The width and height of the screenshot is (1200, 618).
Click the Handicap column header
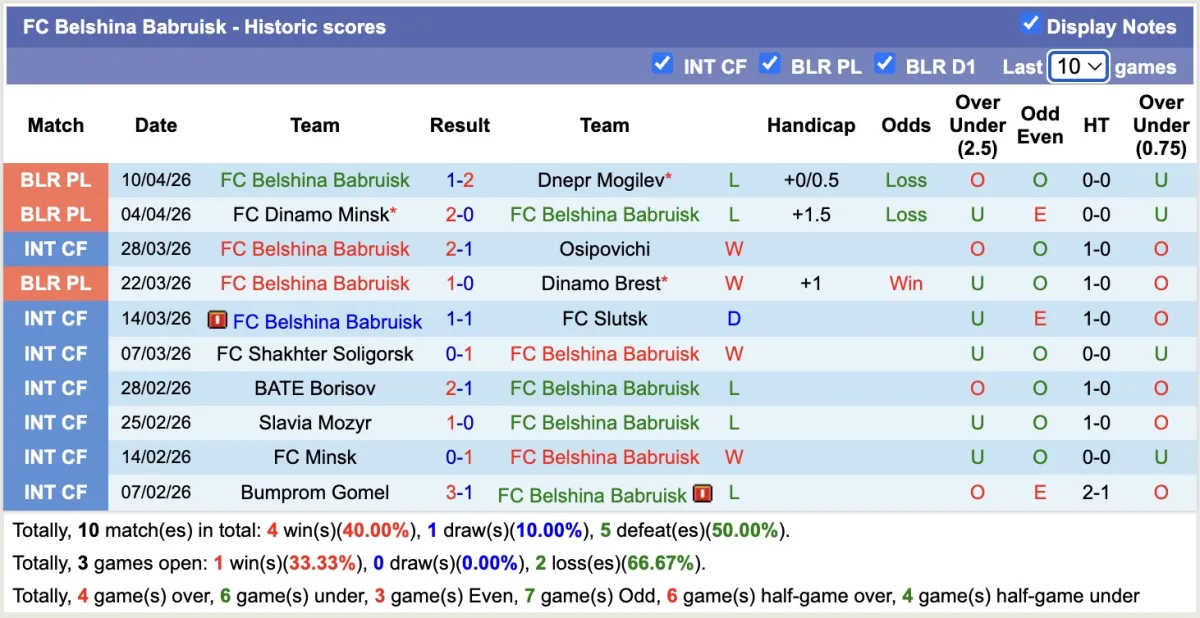point(811,125)
